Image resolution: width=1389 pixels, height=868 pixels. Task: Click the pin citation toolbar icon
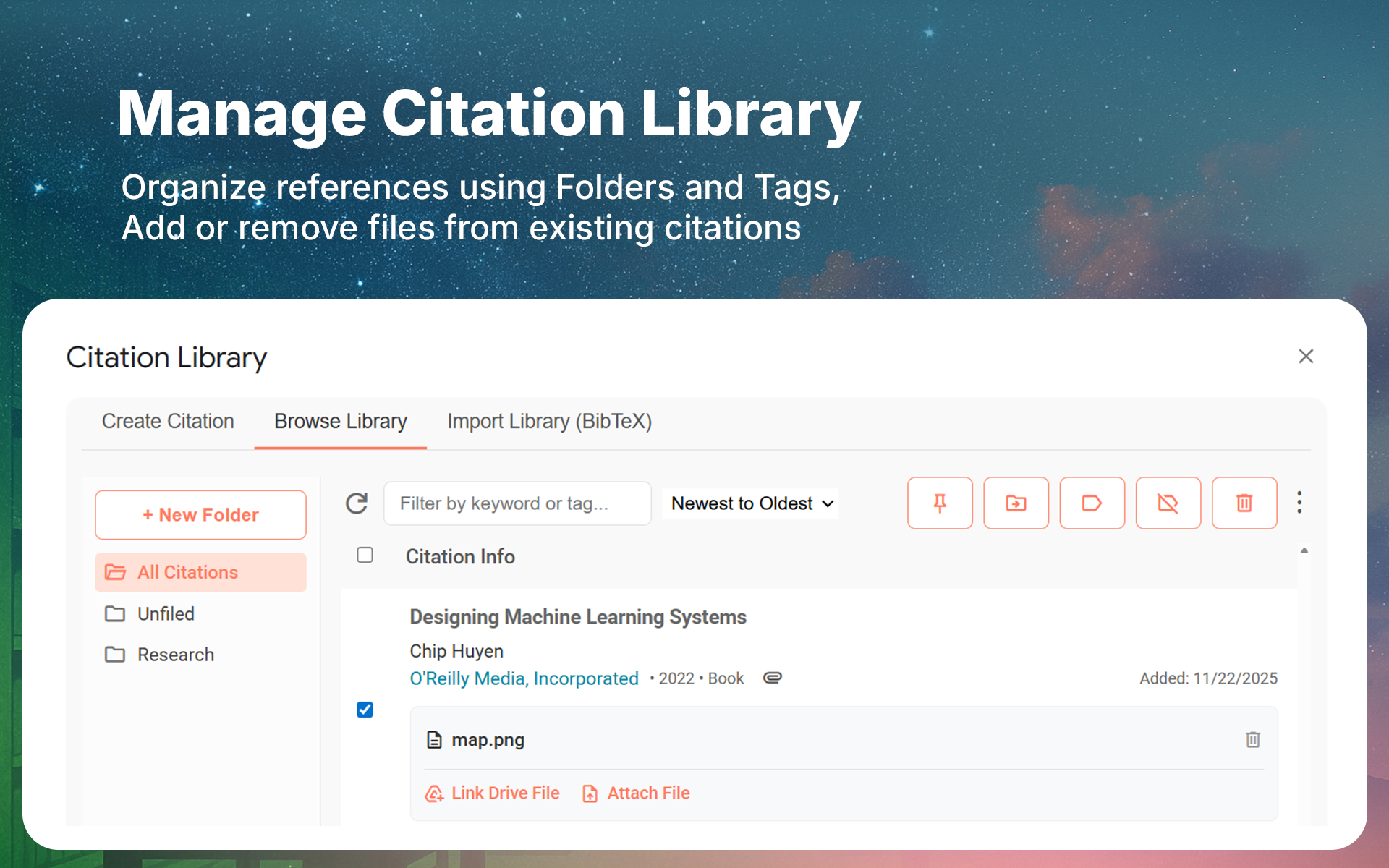pyautogui.click(x=940, y=503)
